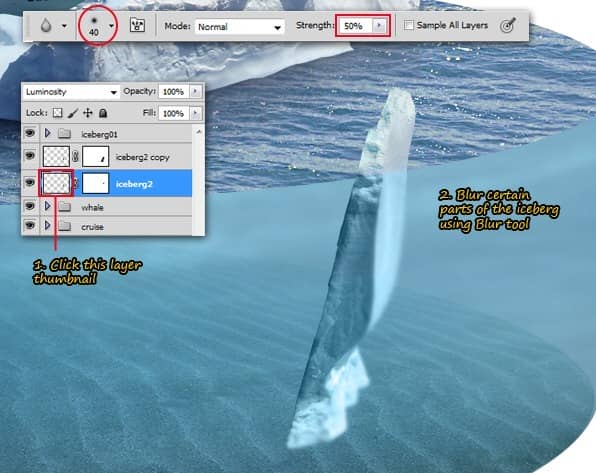The width and height of the screenshot is (596, 473).
Task: Click the iceberg2 layer mask thumbnail
Action: (95, 183)
